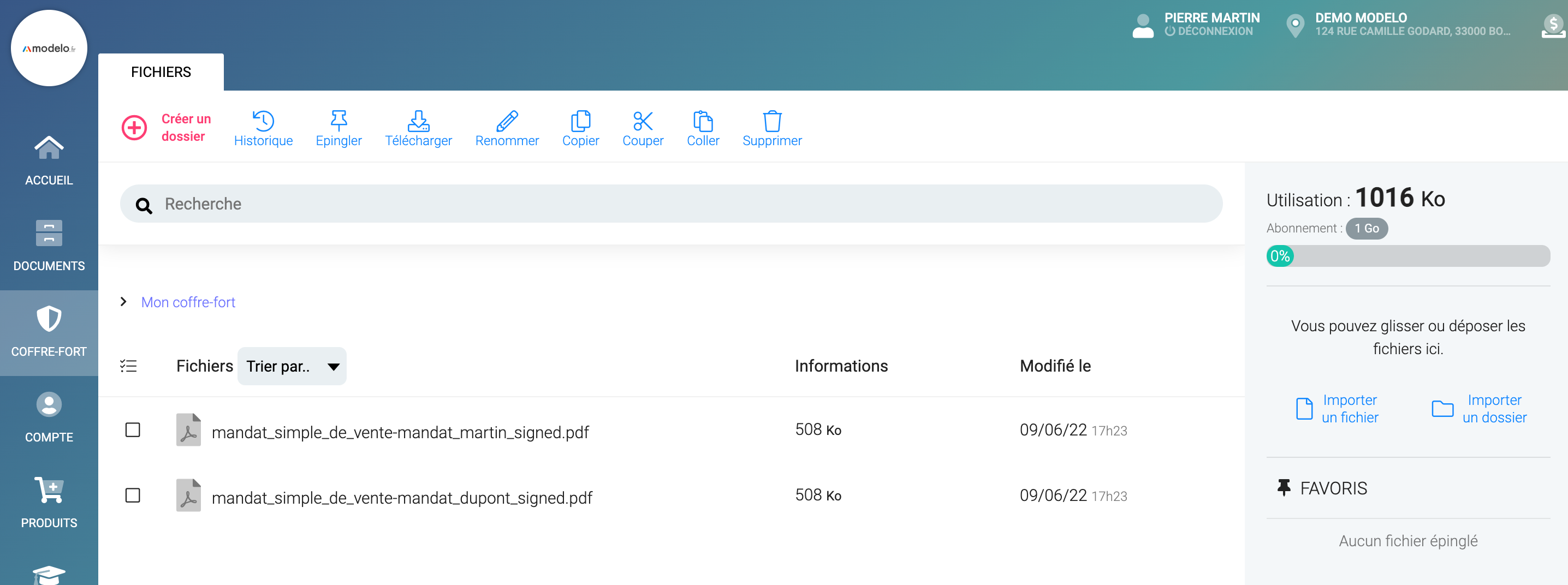
Task: Check the mandat_dupont_signed.pdf checkbox
Action: pos(133,496)
